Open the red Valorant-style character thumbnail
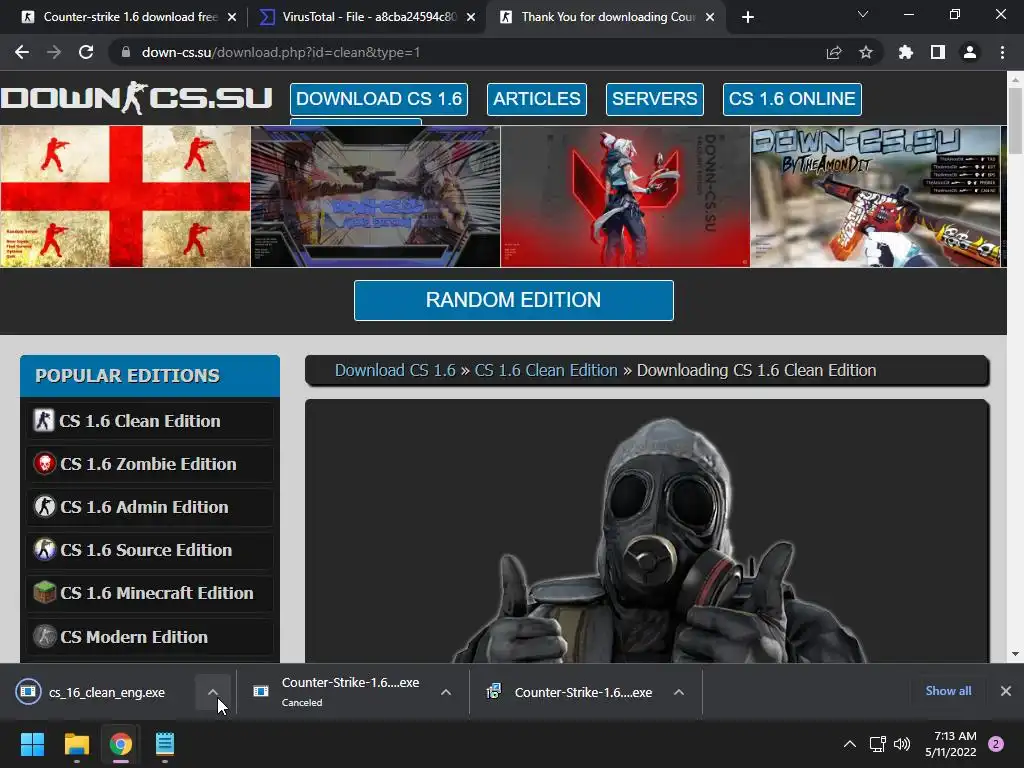 (x=626, y=197)
